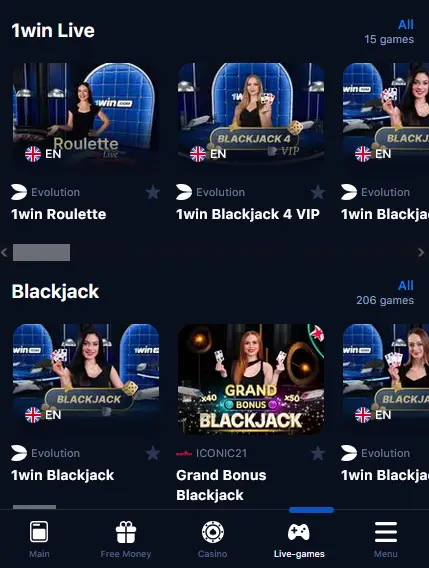This screenshot has width=429, height=568.
Task: Favorite 1win Roulette with star
Action: coord(153,192)
